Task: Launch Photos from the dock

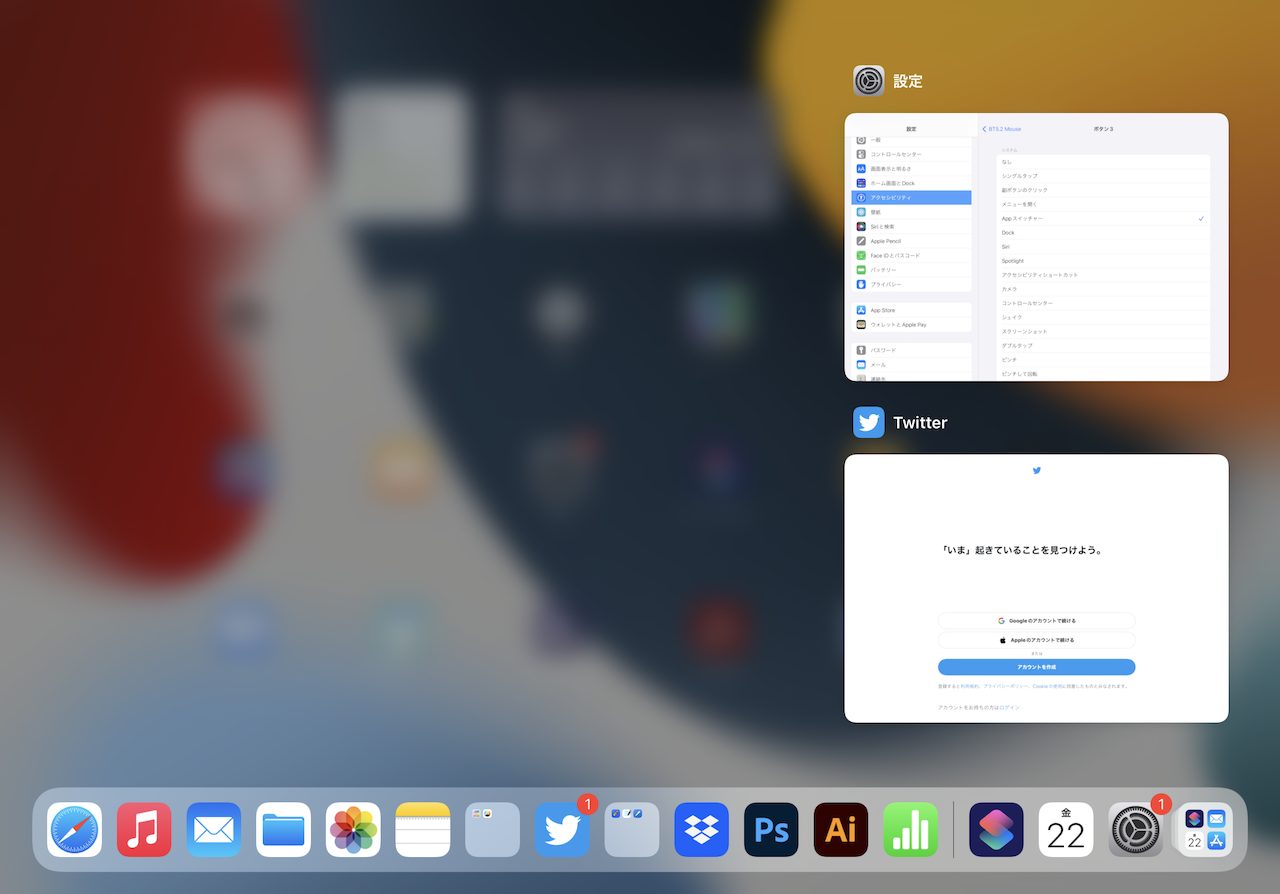Action: coord(353,830)
